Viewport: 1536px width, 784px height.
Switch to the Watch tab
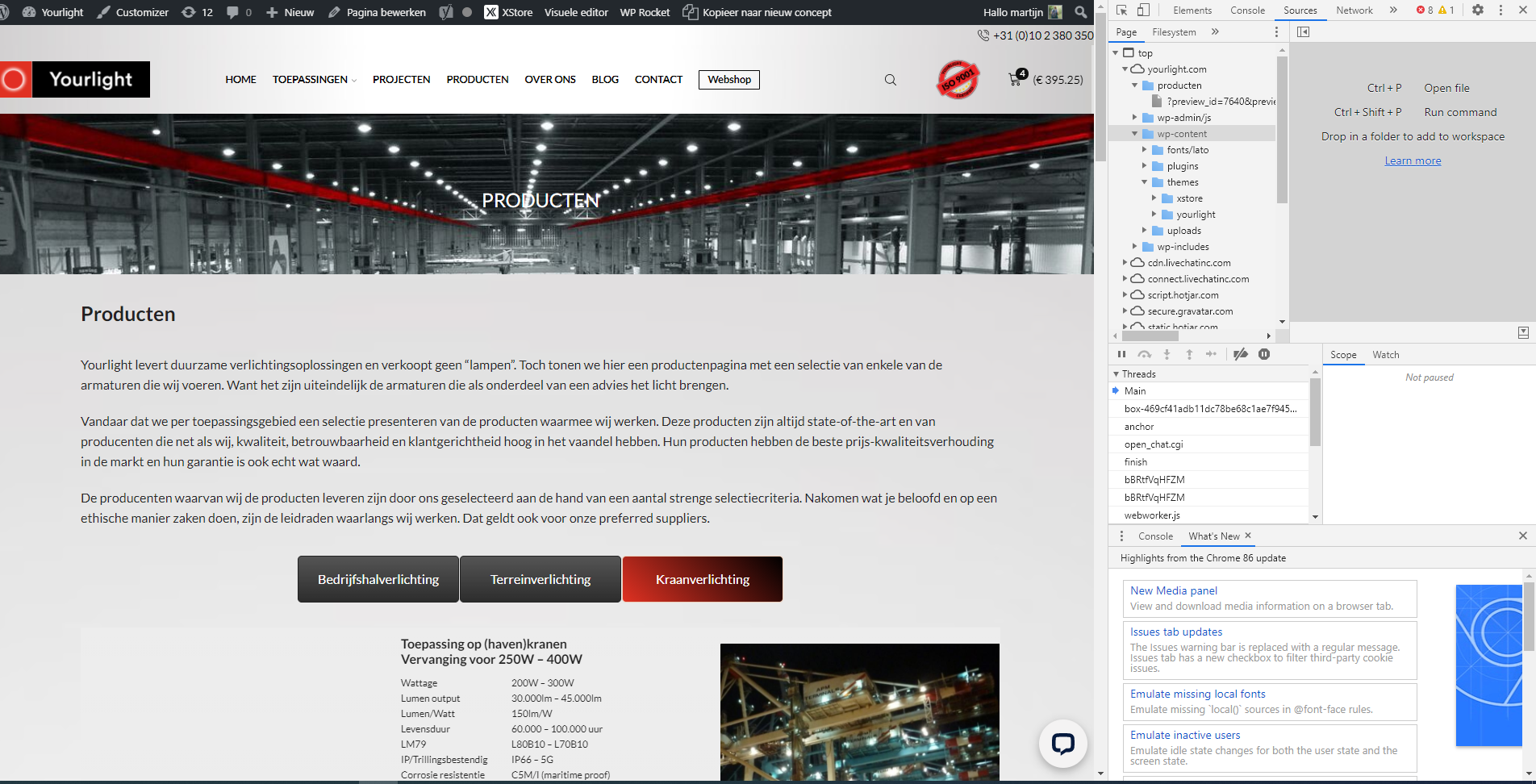tap(1385, 355)
